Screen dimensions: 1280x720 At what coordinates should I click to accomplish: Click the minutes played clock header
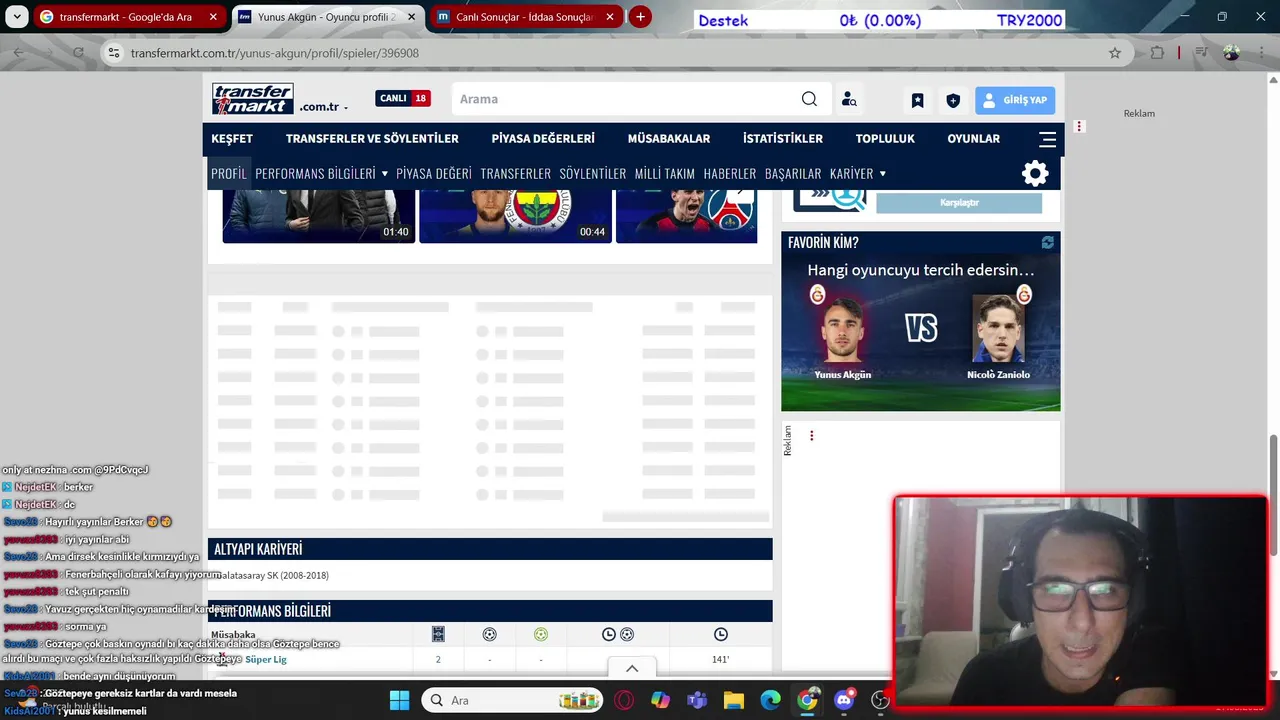[721, 634]
